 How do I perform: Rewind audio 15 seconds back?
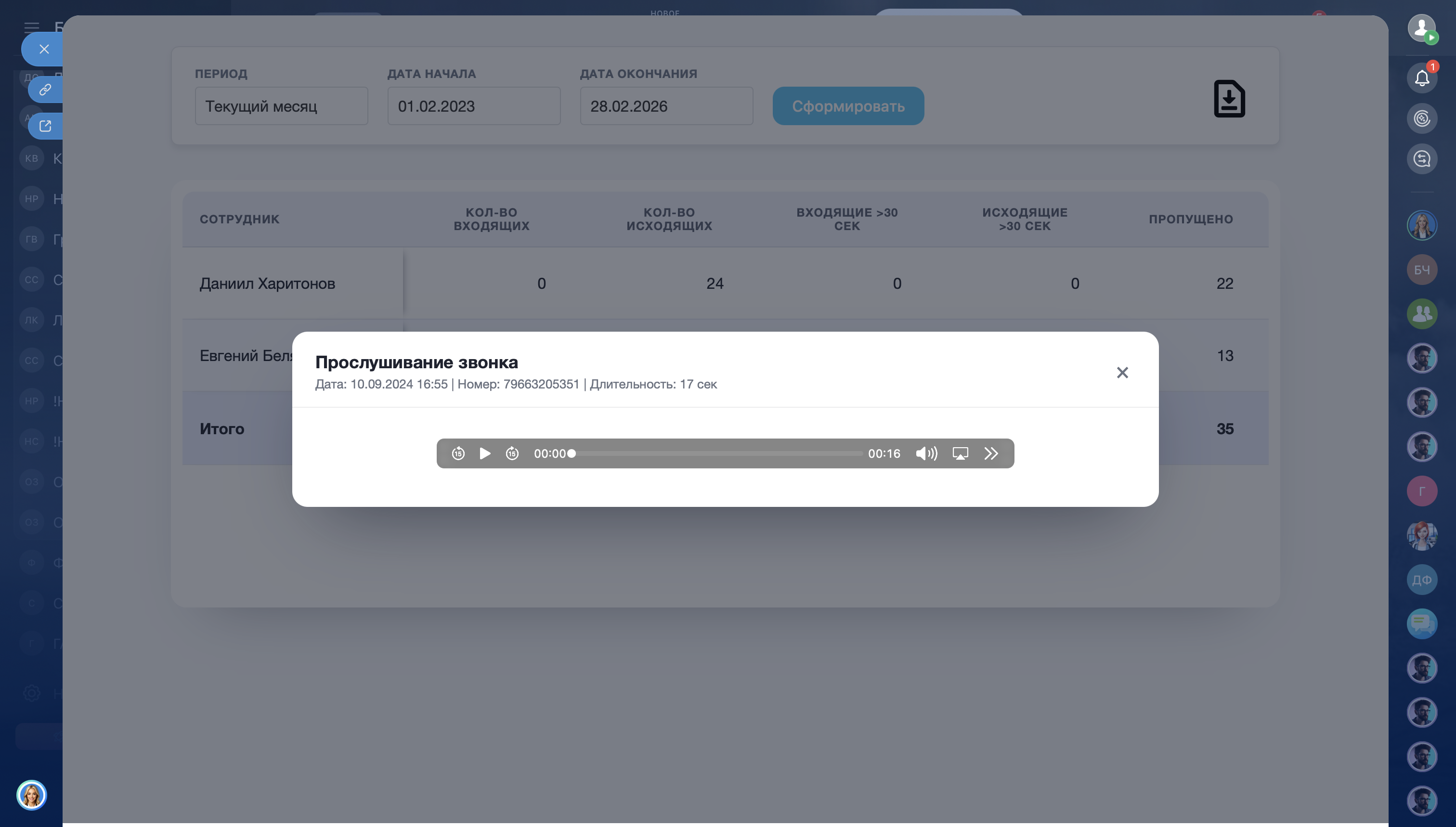458,453
